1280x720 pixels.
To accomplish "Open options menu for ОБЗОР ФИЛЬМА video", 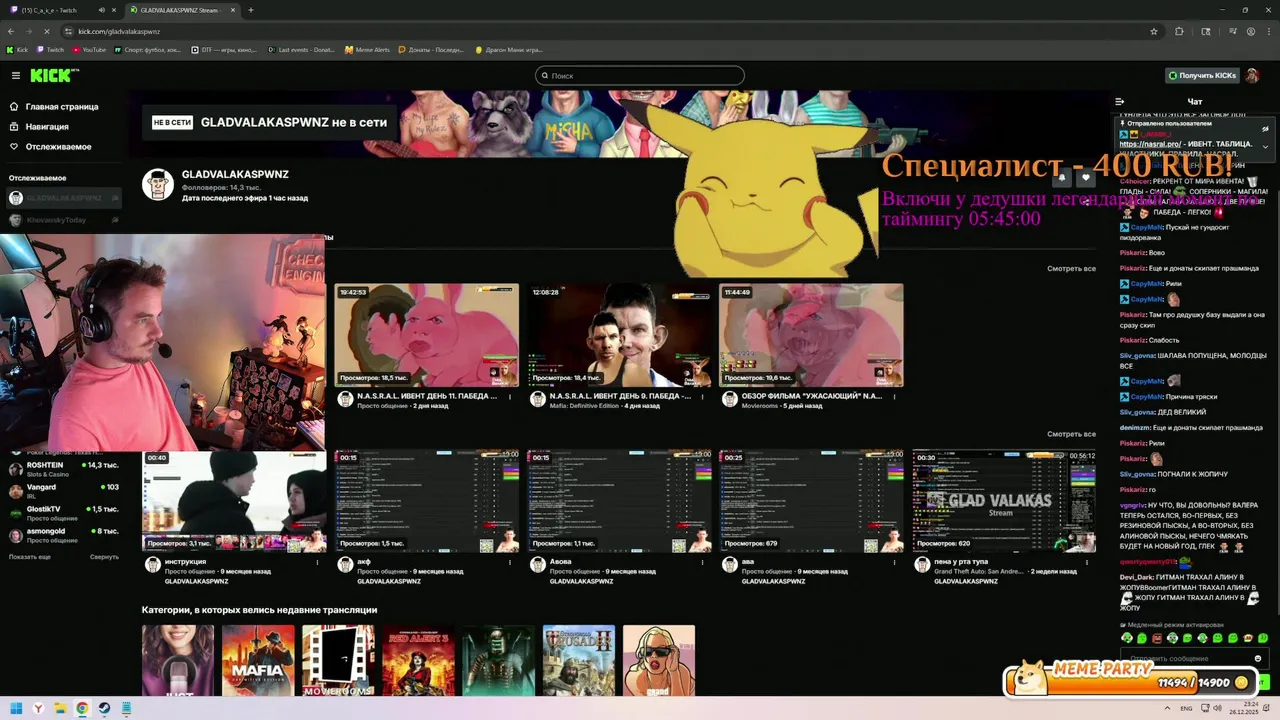I will point(895,397).
